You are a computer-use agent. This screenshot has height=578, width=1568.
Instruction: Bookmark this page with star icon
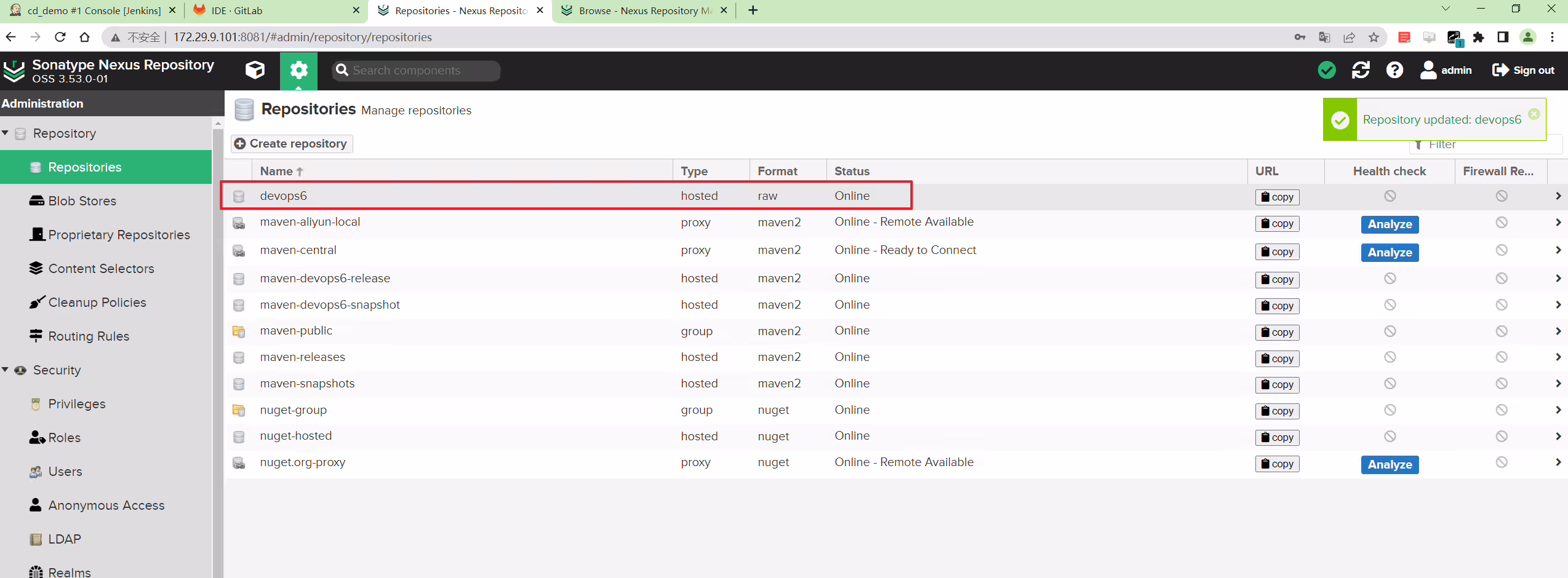1374,37
